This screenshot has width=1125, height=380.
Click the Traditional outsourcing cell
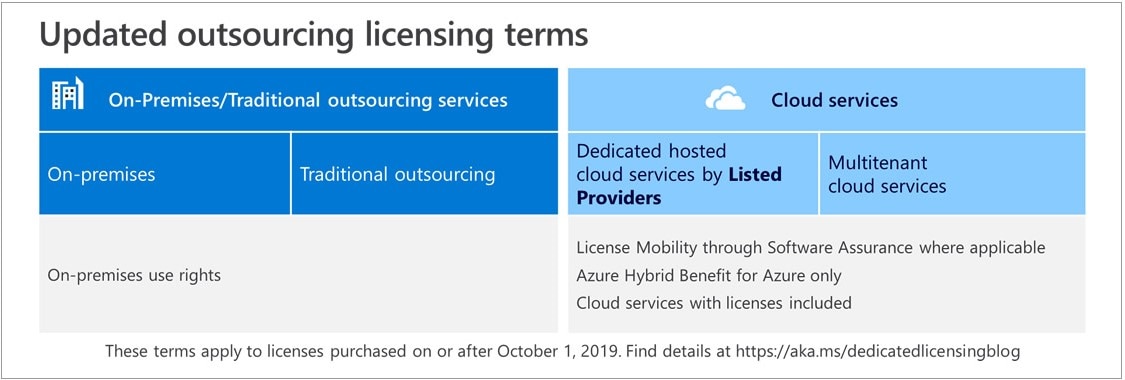click(x=425, y=174)
